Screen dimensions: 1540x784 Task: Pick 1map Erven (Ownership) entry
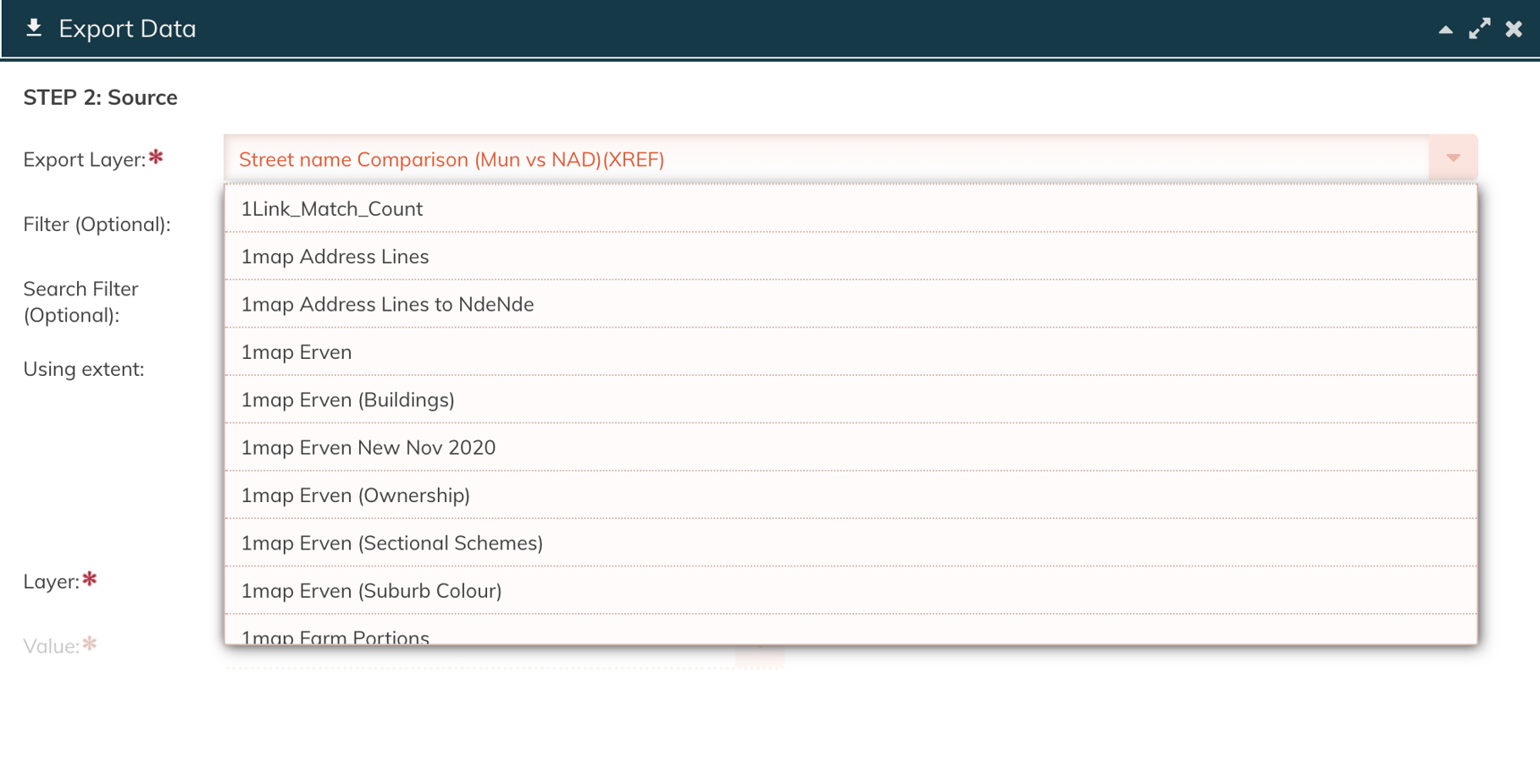coord(851,495)
